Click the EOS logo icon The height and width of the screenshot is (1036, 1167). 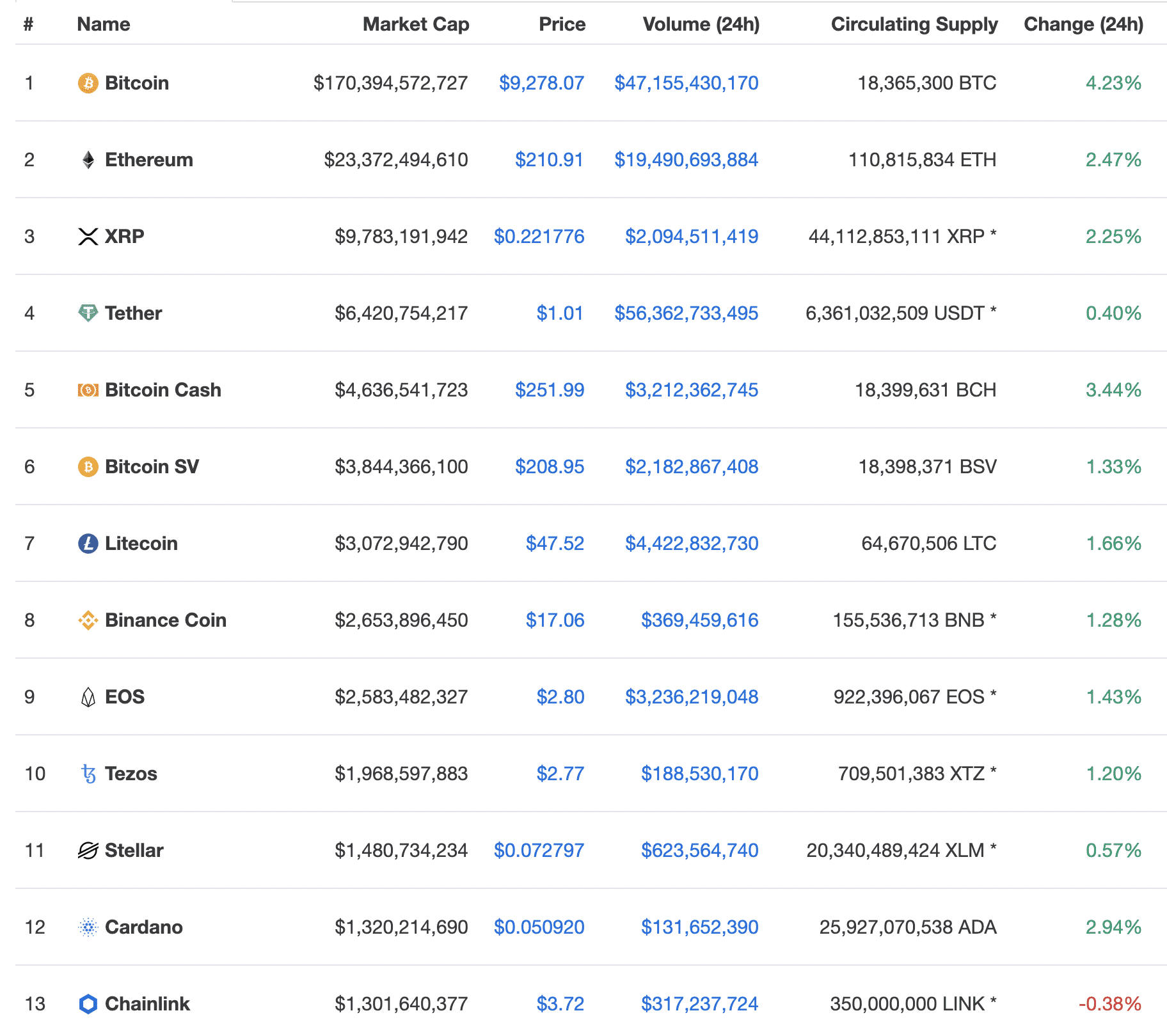[x=88, y=697]
